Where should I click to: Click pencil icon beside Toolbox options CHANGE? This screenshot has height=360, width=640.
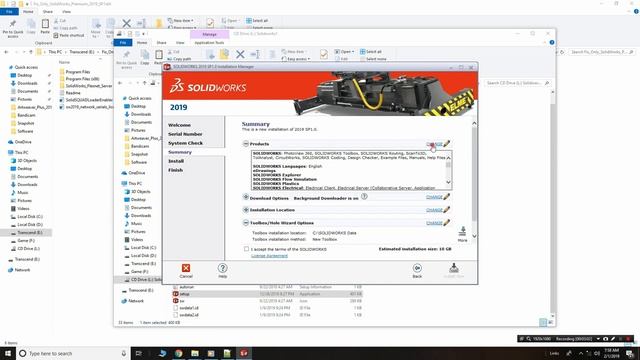(447, 222)
